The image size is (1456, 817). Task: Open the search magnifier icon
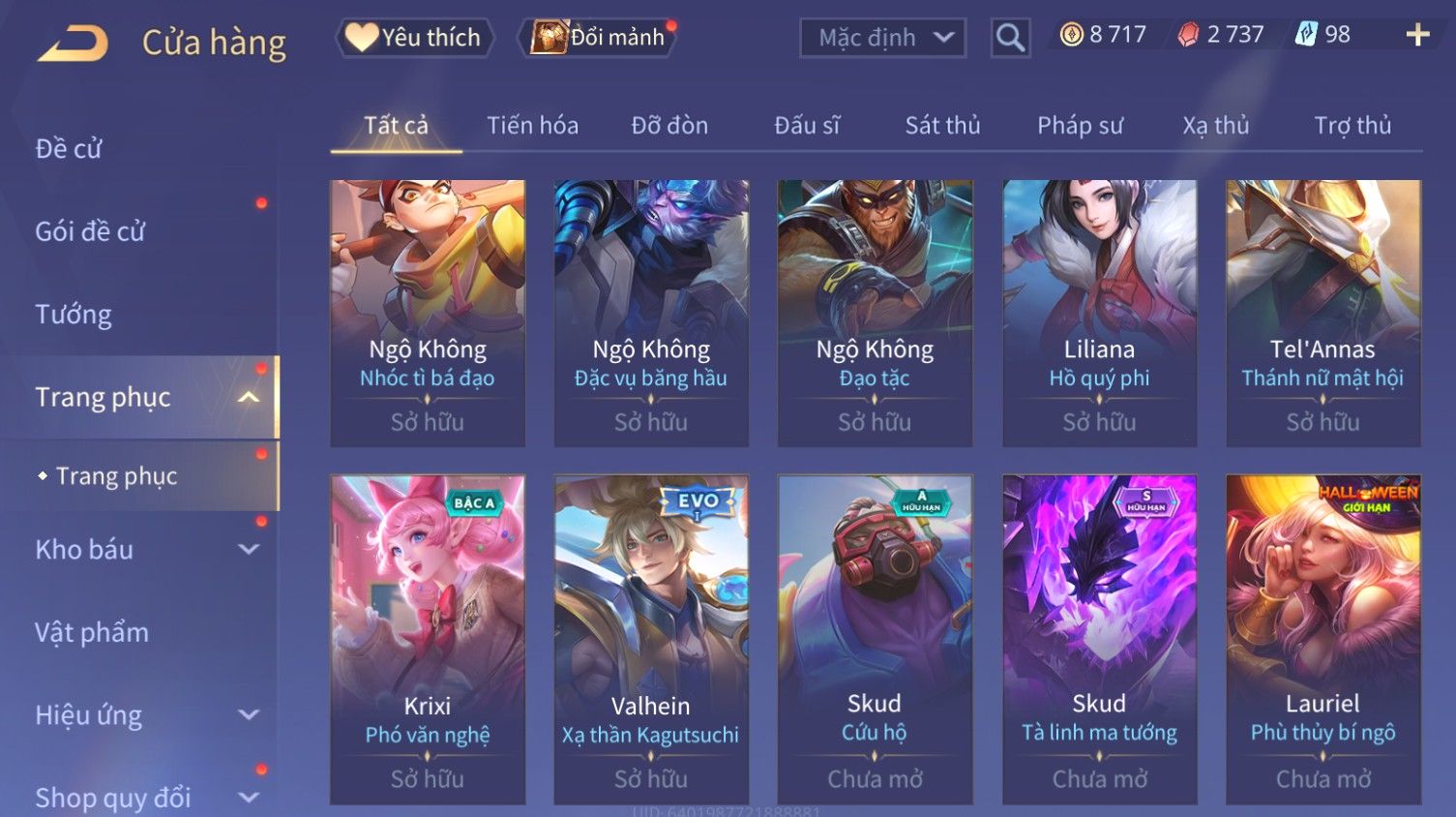click(1010, 38)
